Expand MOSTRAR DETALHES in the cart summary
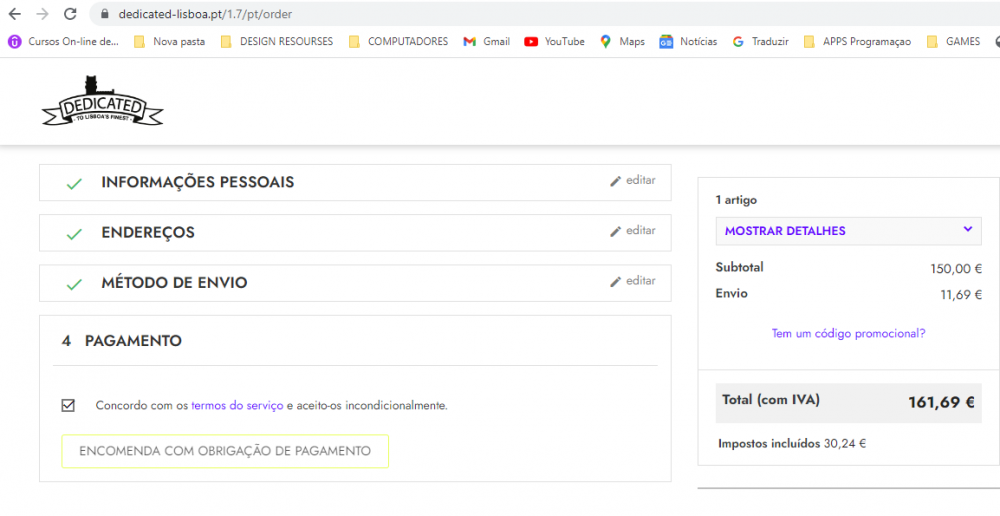This screenshot has width=1000, height=516. (848, 231)
